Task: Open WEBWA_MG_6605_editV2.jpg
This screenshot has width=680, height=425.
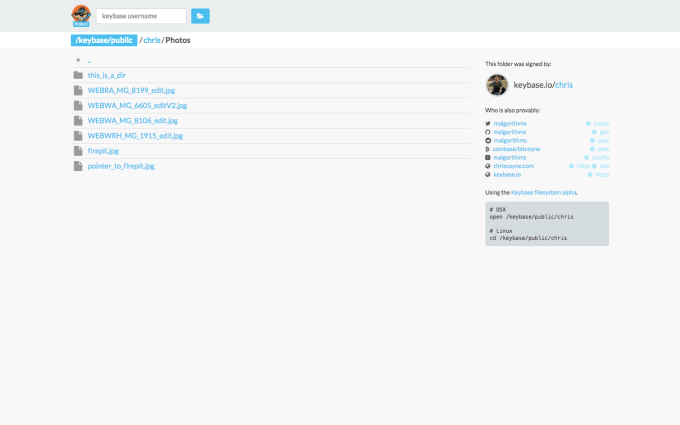Action: point(137,105)
